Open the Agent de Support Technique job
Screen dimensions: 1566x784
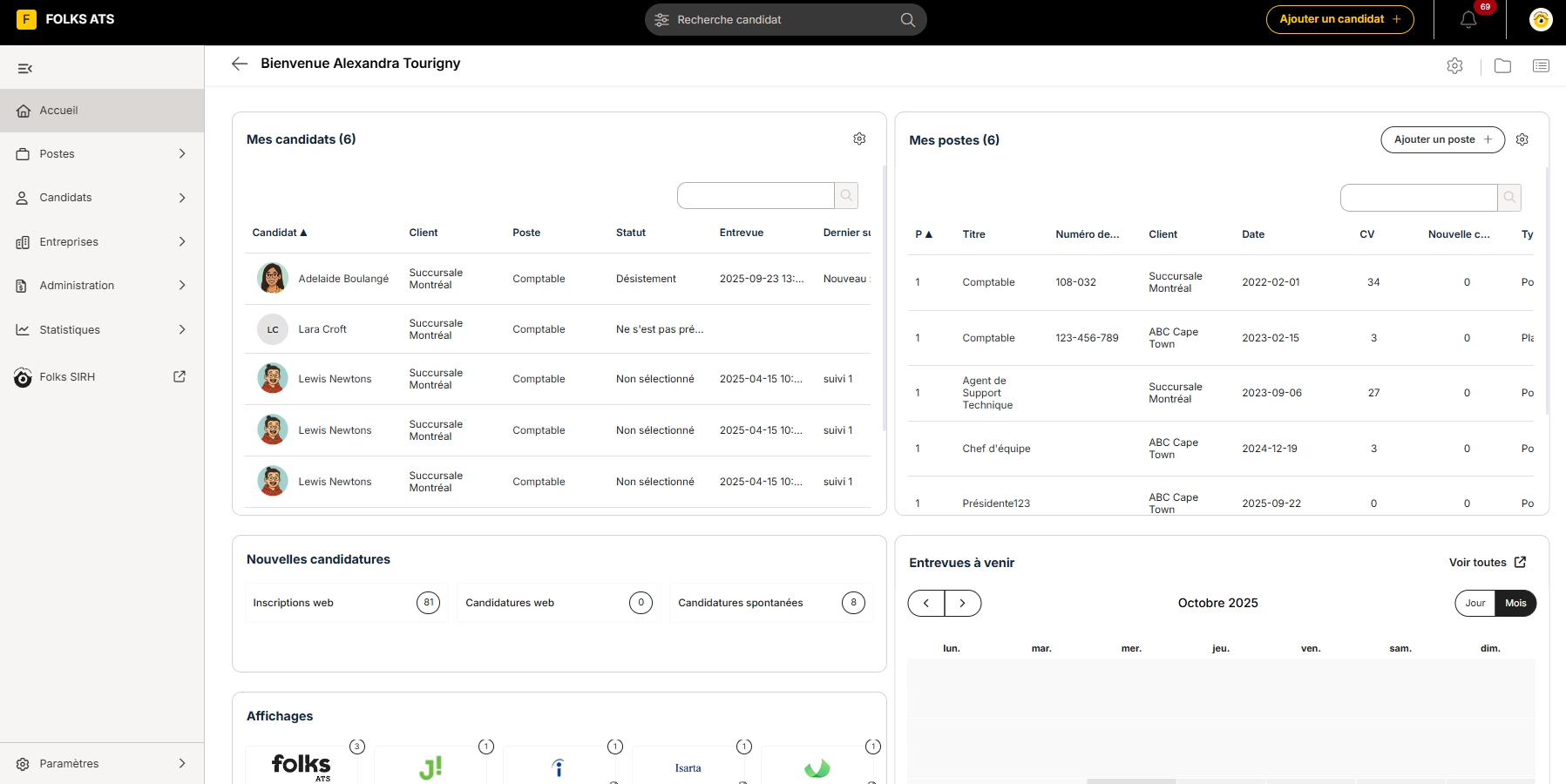click(x=987, y=393)
